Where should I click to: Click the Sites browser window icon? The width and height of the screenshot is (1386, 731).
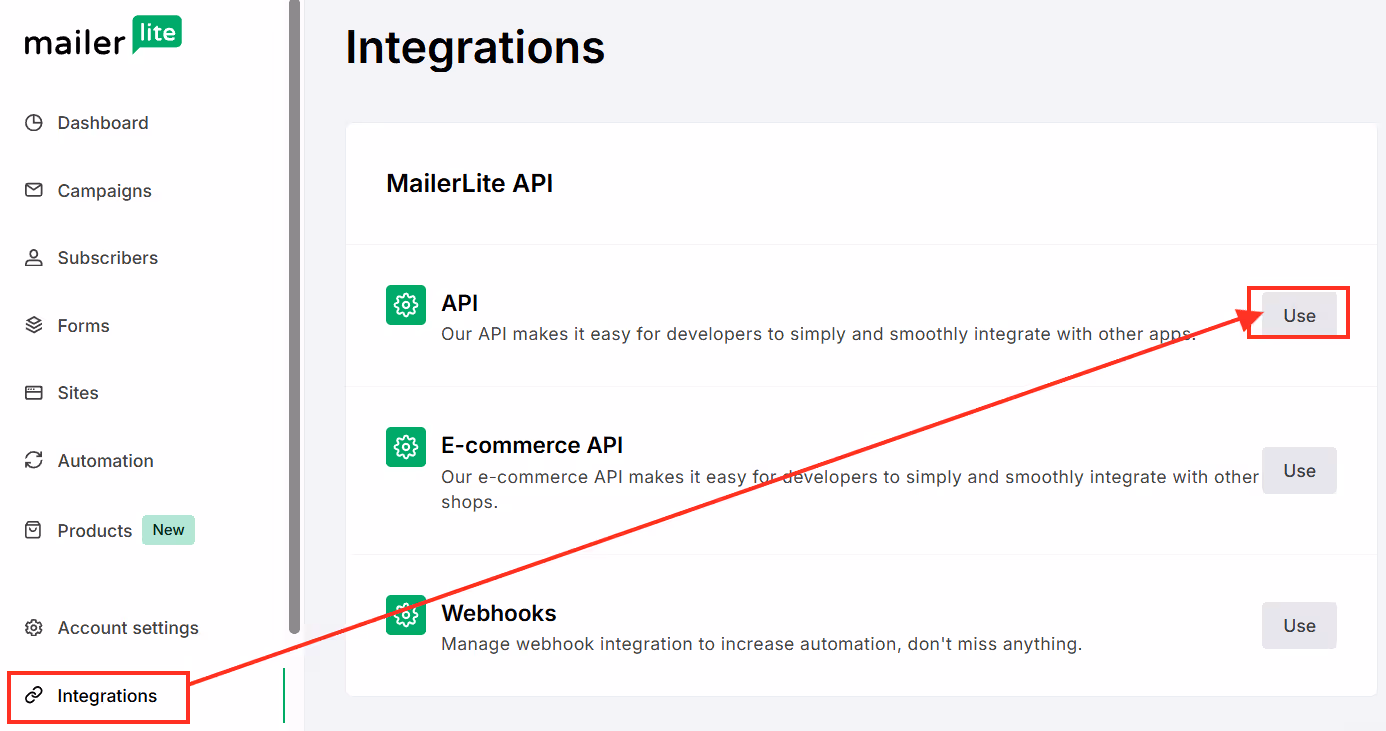tap(34, 393)
